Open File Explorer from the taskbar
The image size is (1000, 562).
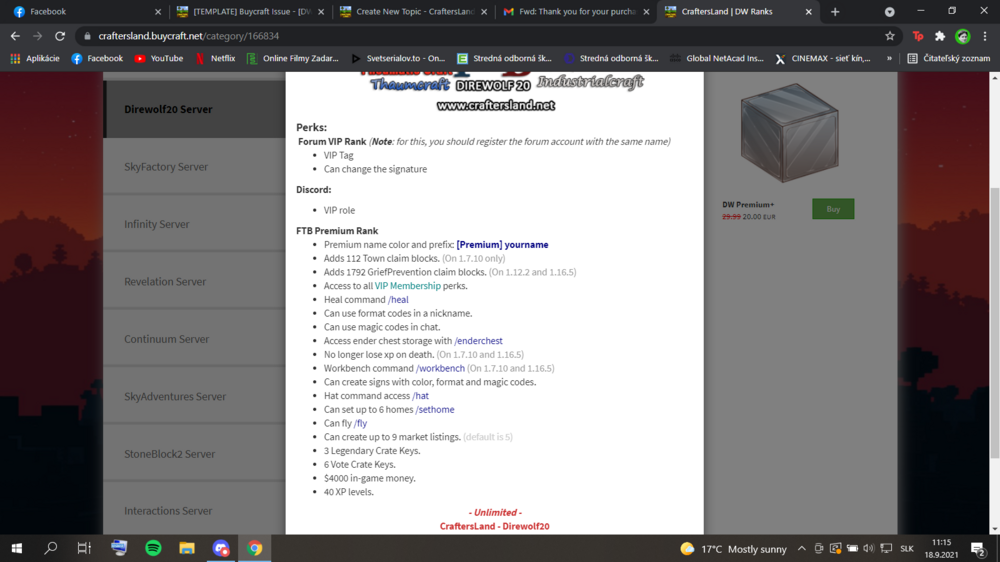tap(187, 549)
